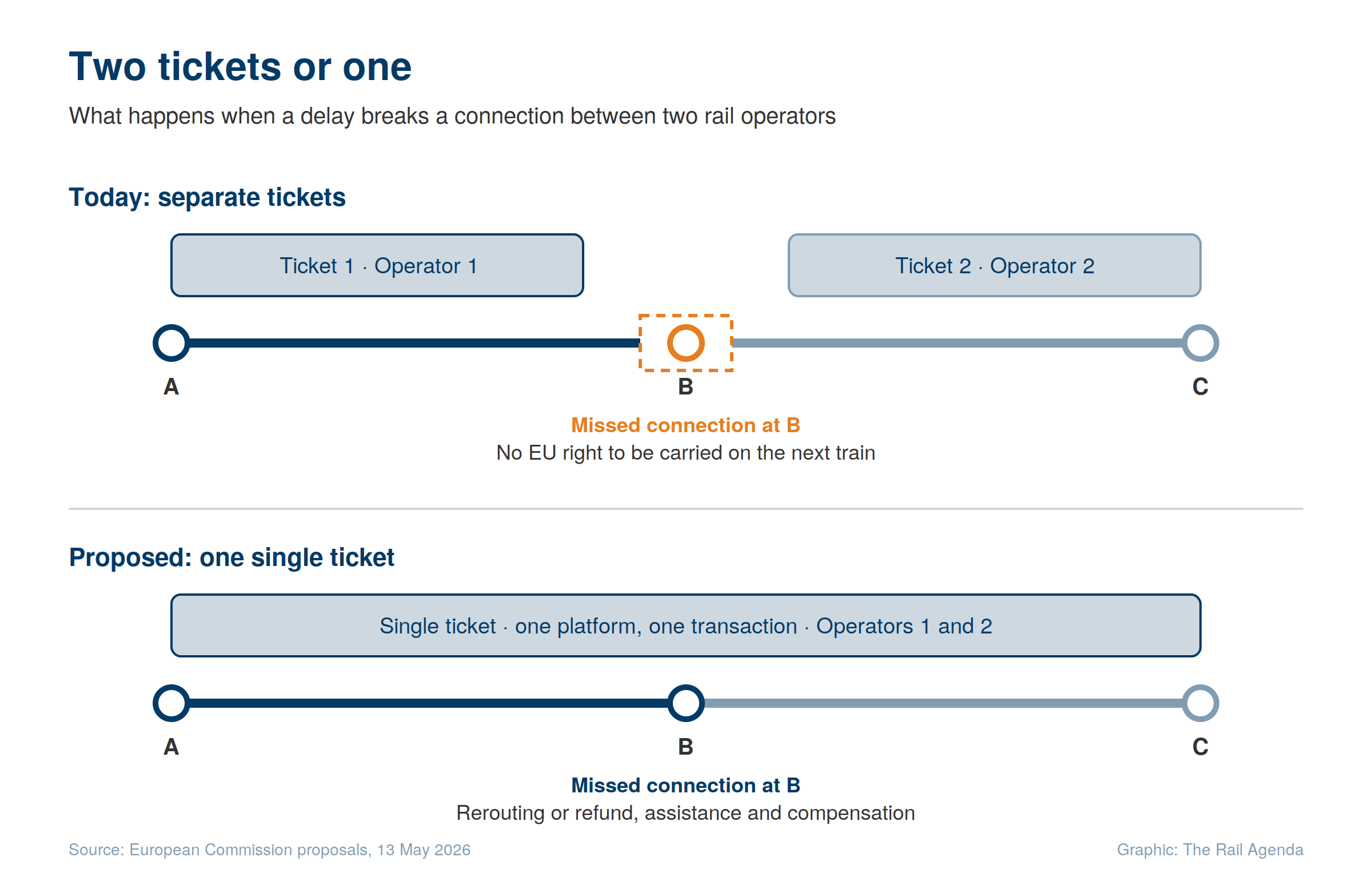
Task: Click the Ticket 2 · Operator 2 box
Action: click(995, 265)
